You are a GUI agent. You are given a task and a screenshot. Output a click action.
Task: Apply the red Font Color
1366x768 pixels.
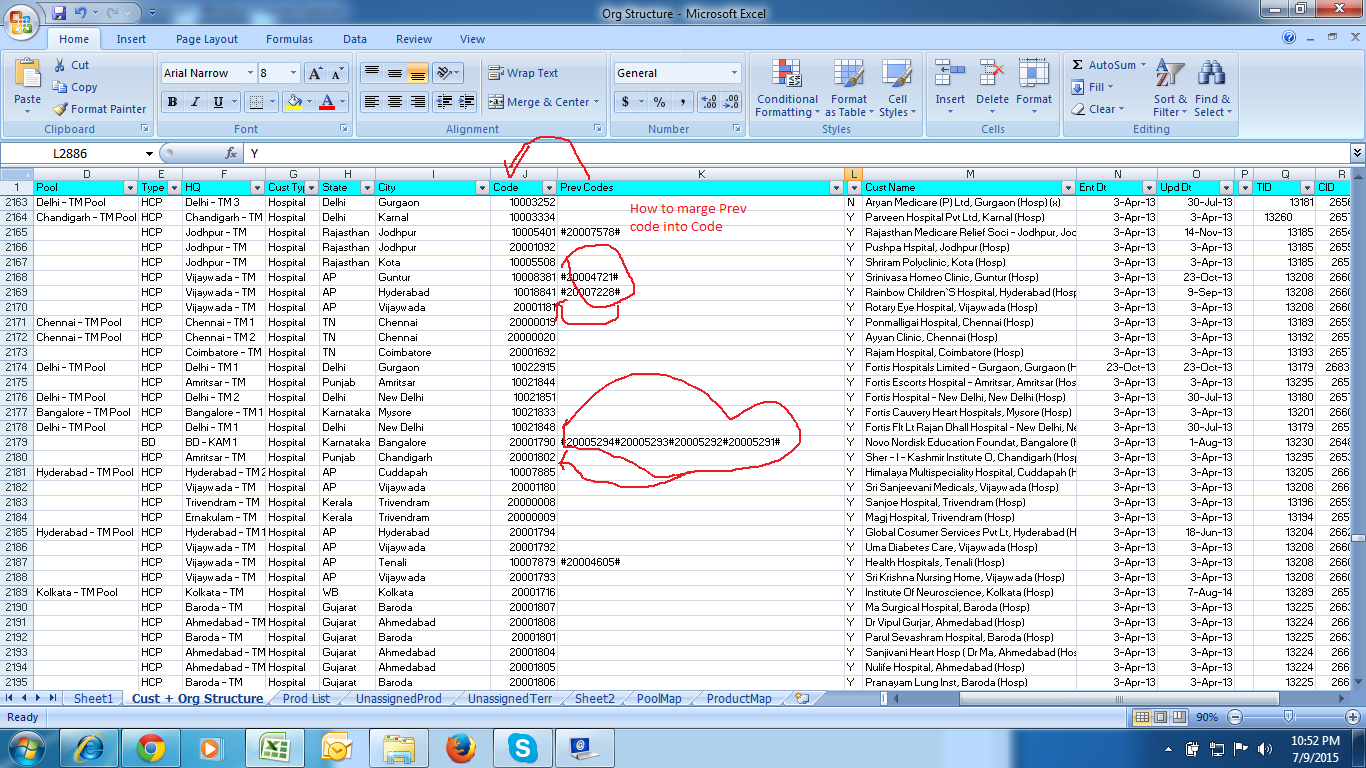tap(326, 102)
